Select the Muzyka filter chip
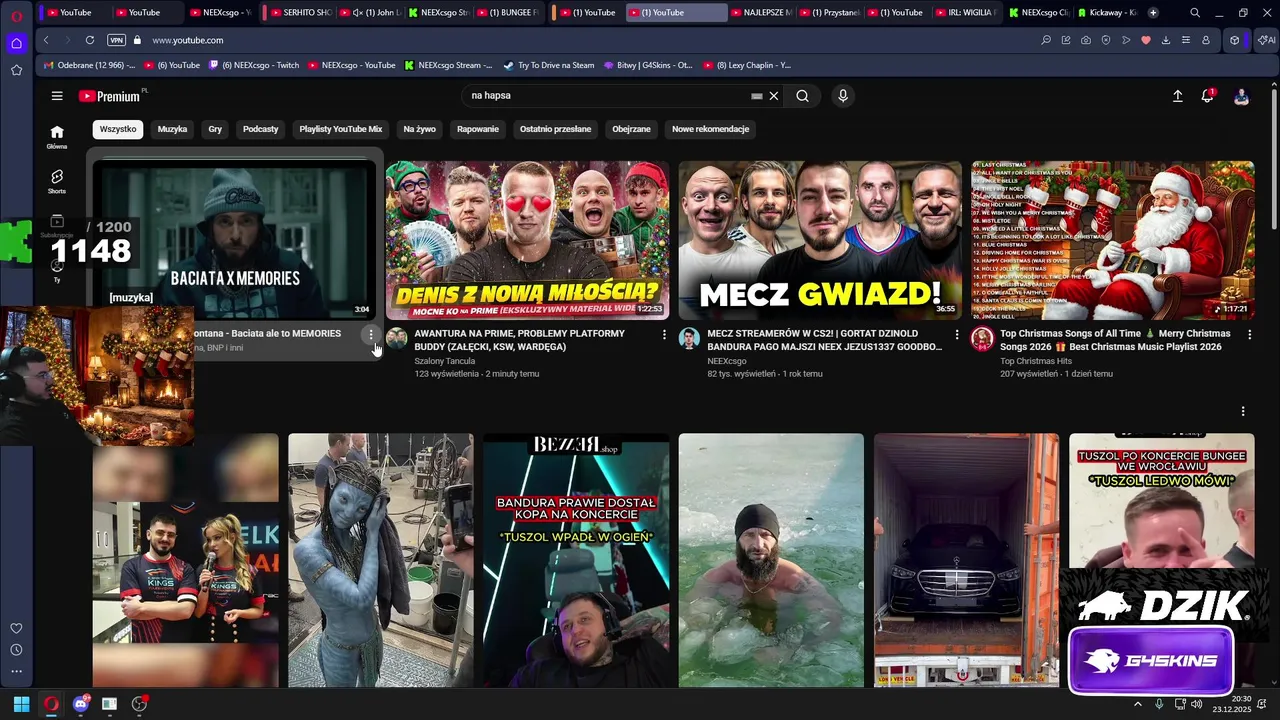 pos(172,129)
